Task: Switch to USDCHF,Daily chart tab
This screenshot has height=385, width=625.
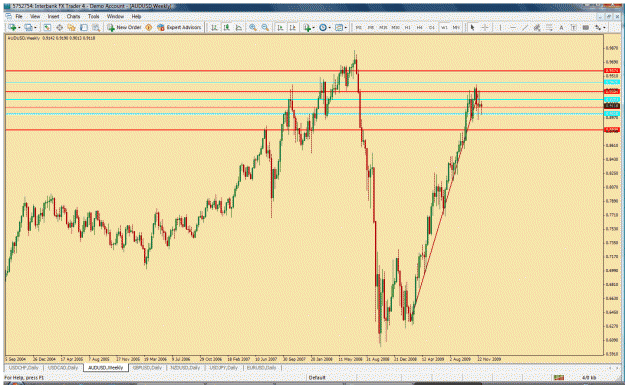Action: coord(24,367)
